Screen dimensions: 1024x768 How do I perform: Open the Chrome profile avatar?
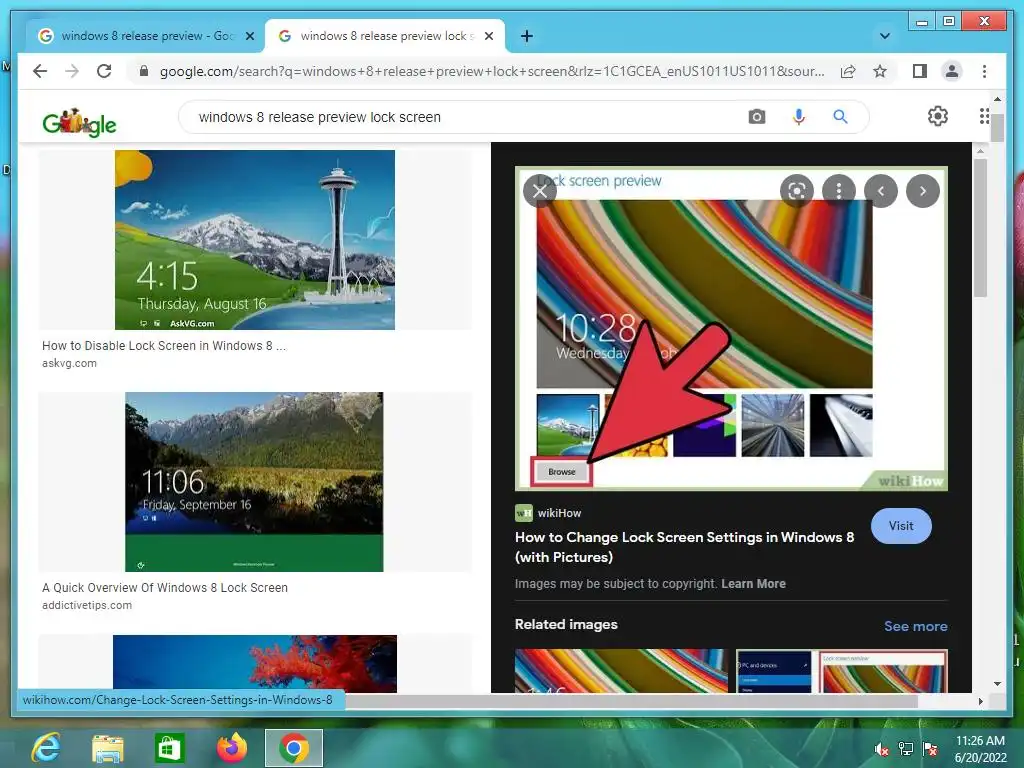952,71
